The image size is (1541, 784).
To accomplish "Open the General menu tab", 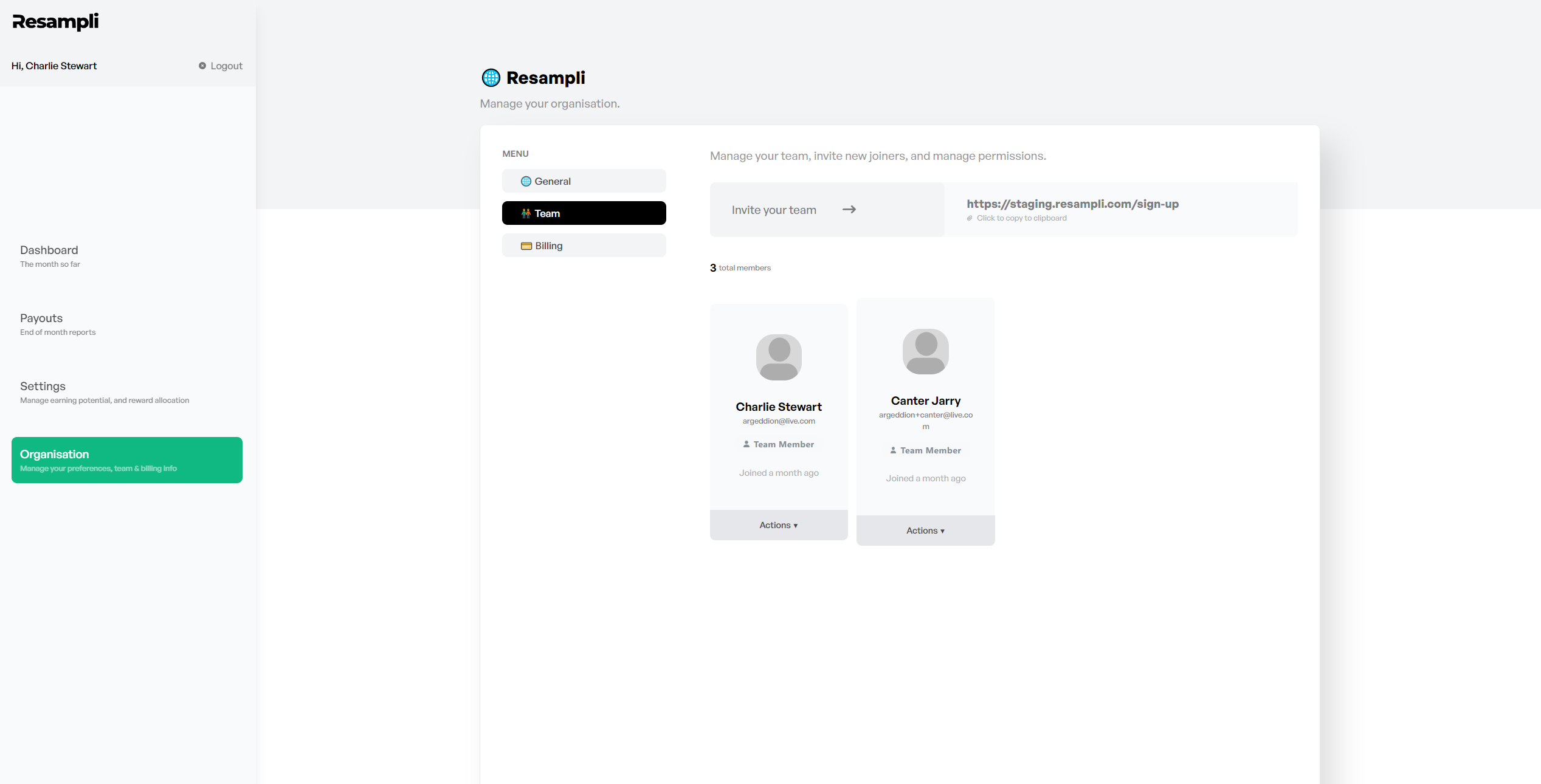I will [x=584, y=181].
